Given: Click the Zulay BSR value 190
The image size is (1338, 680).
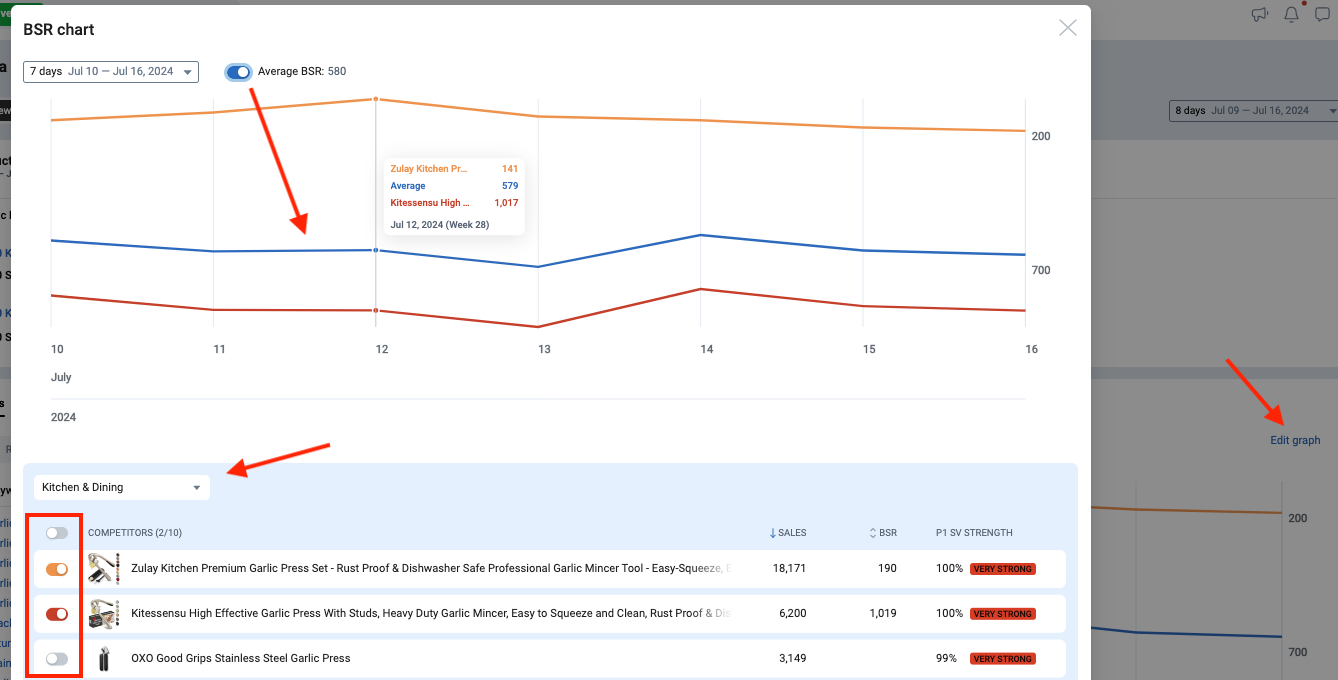Looking at the screenshot, I should [x=887, y=568].
